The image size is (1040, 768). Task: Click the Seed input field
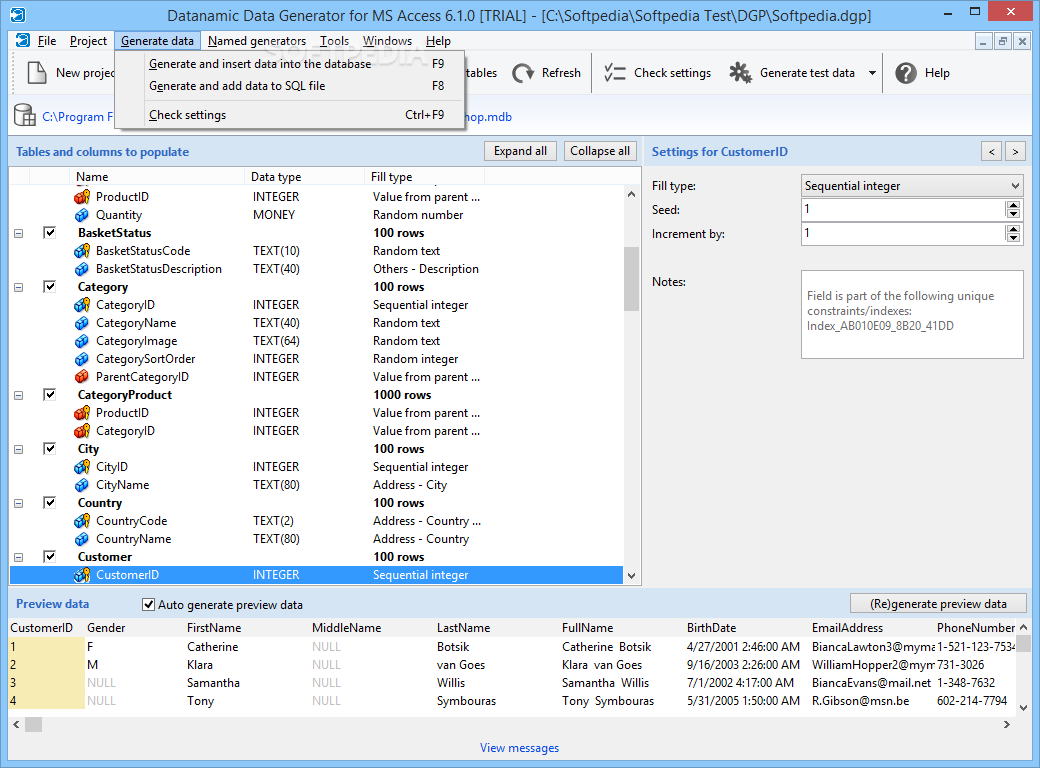tap(903, 210)
